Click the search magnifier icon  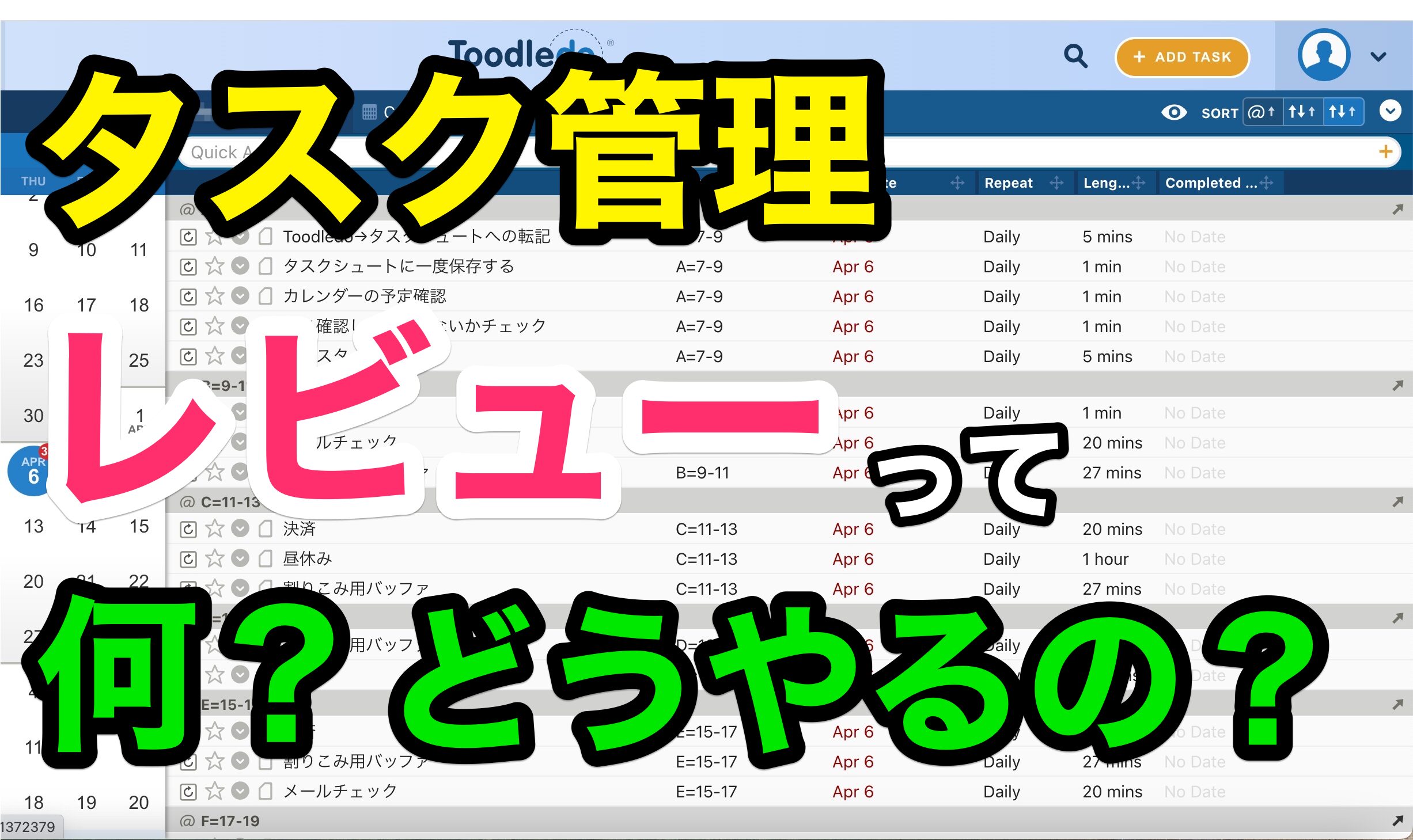(1075, 56)
